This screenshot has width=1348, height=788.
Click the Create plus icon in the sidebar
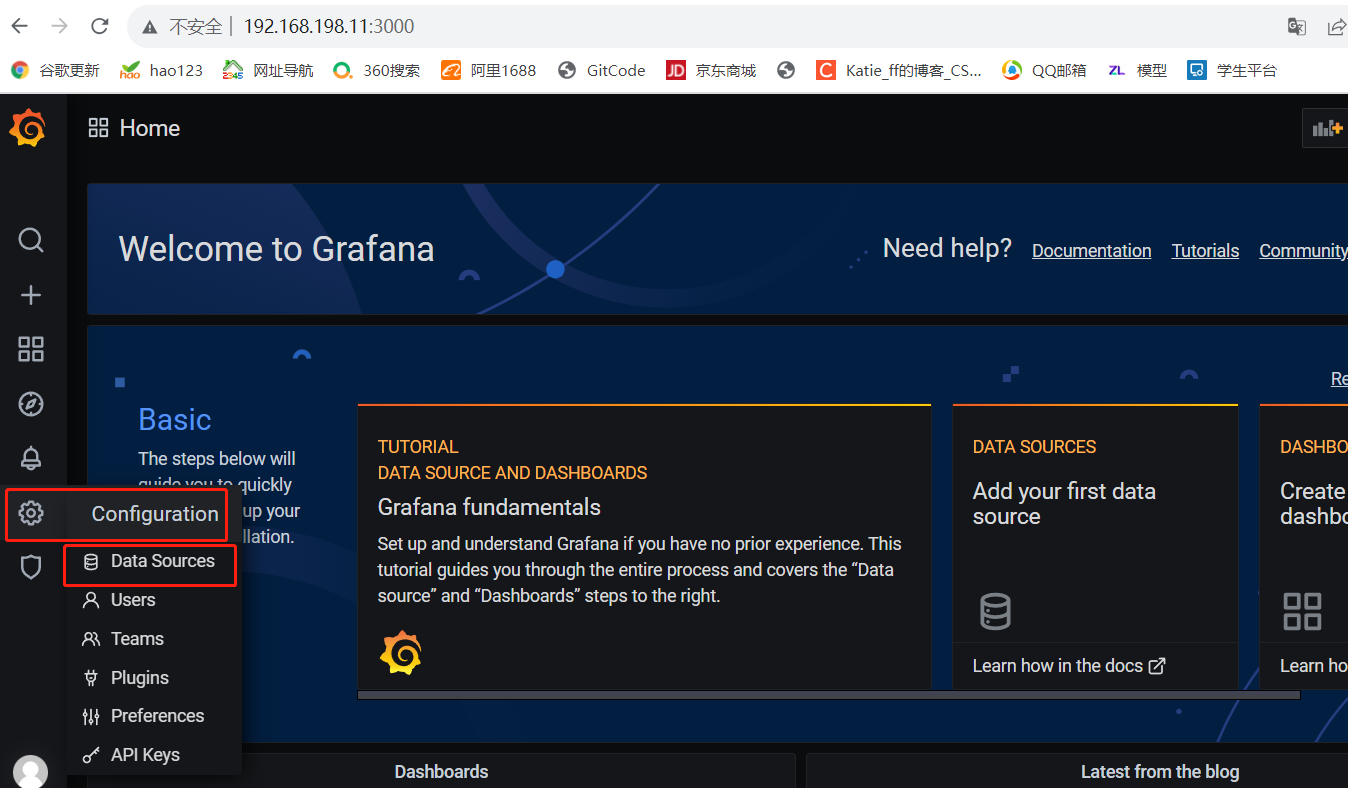tap(31, 295)
